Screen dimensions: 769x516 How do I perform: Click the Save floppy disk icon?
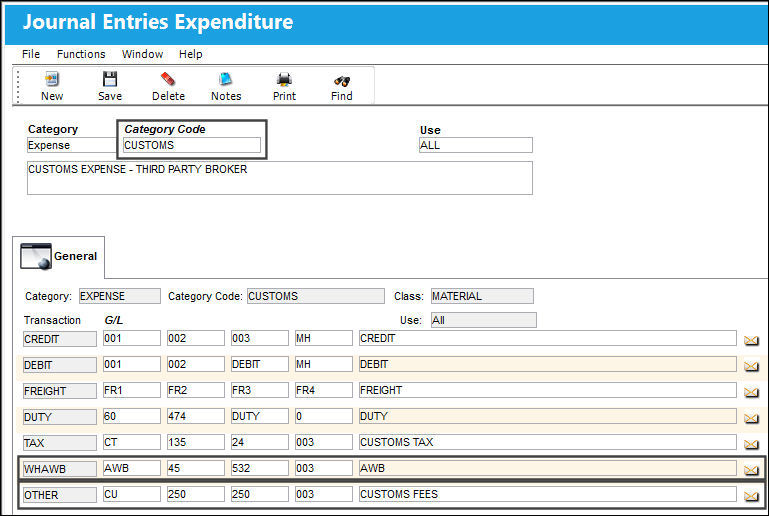110,79
